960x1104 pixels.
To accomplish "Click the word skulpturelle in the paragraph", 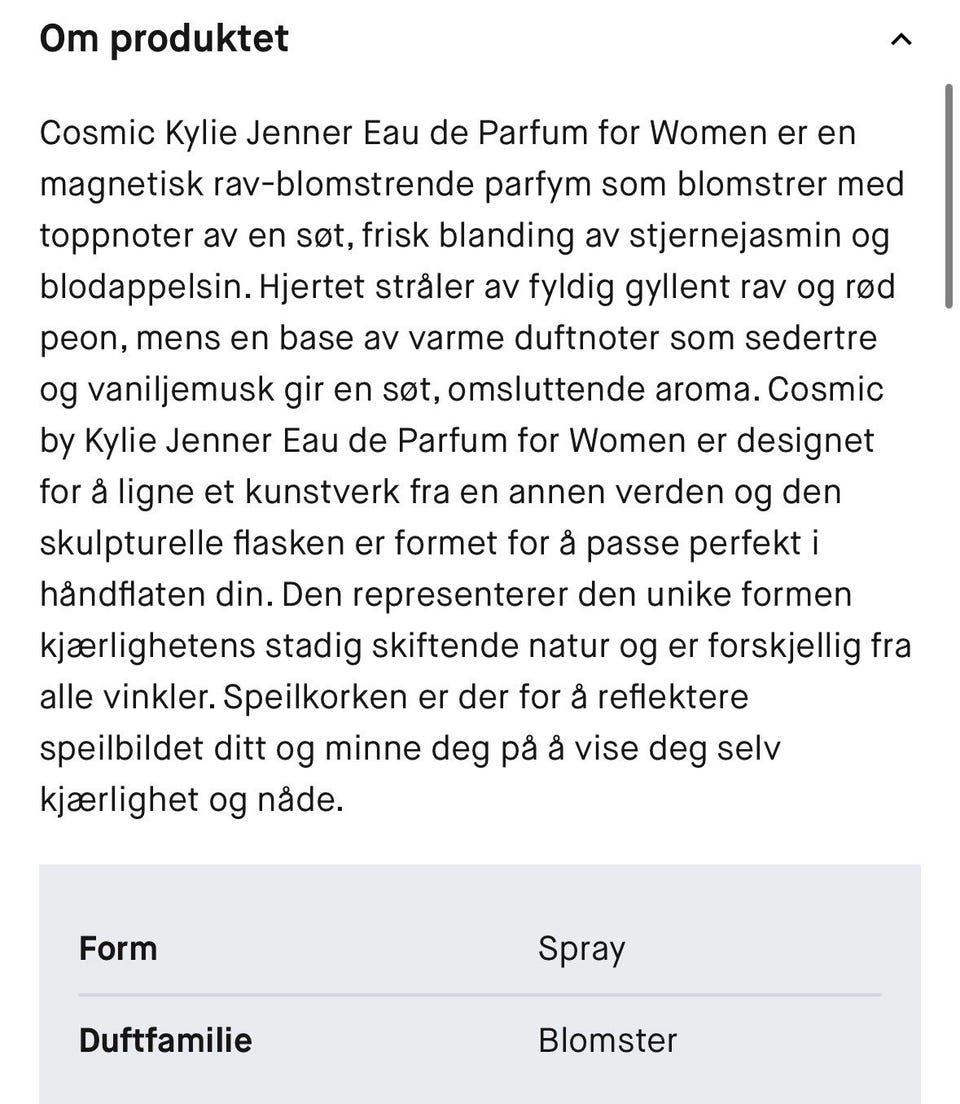I will click(132, 544).
